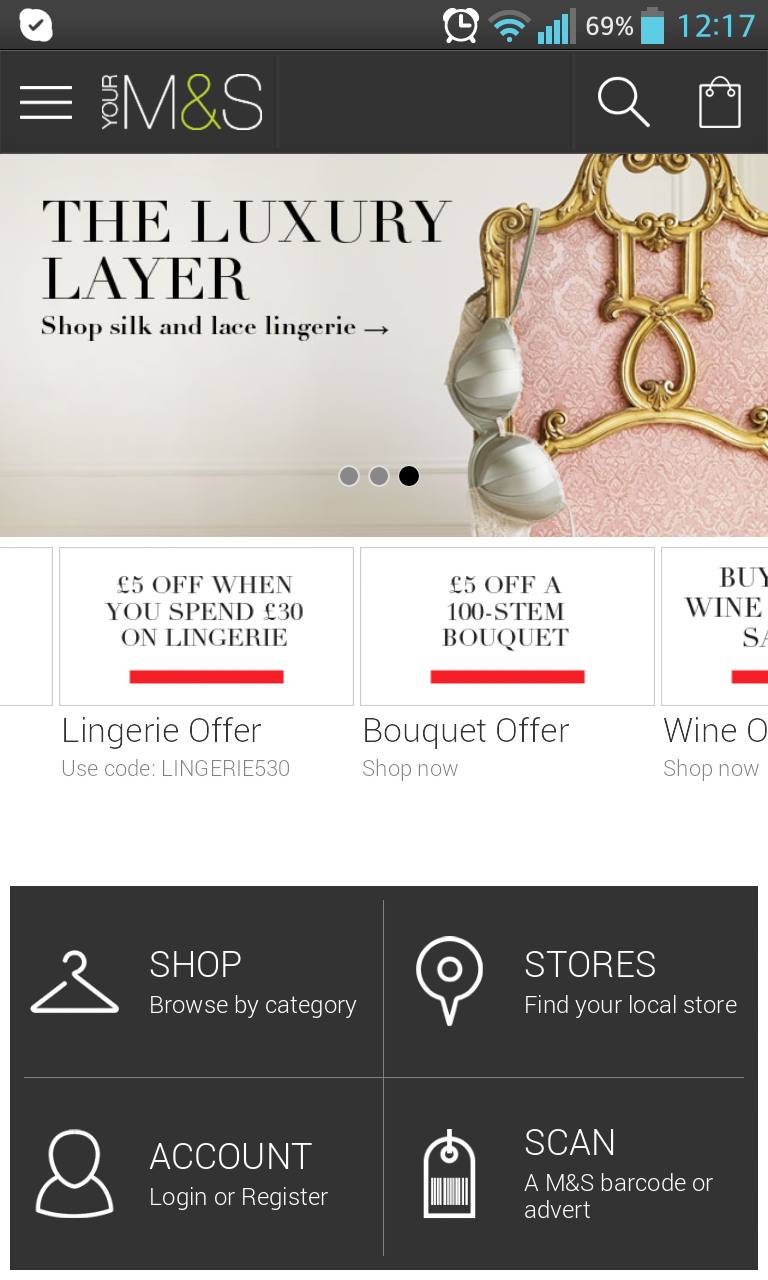768x1280 pixels.
Task: Select the second carousel page dot
Action: pyautogui.click(x=379, y=476)
